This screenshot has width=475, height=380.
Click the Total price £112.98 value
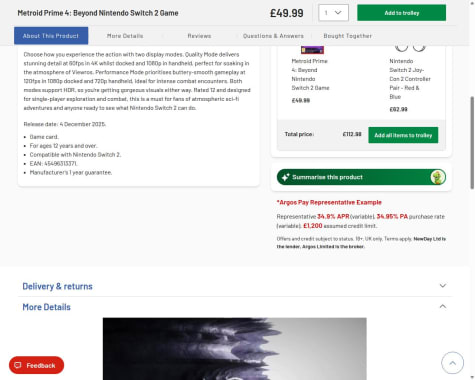pos(352,134)
